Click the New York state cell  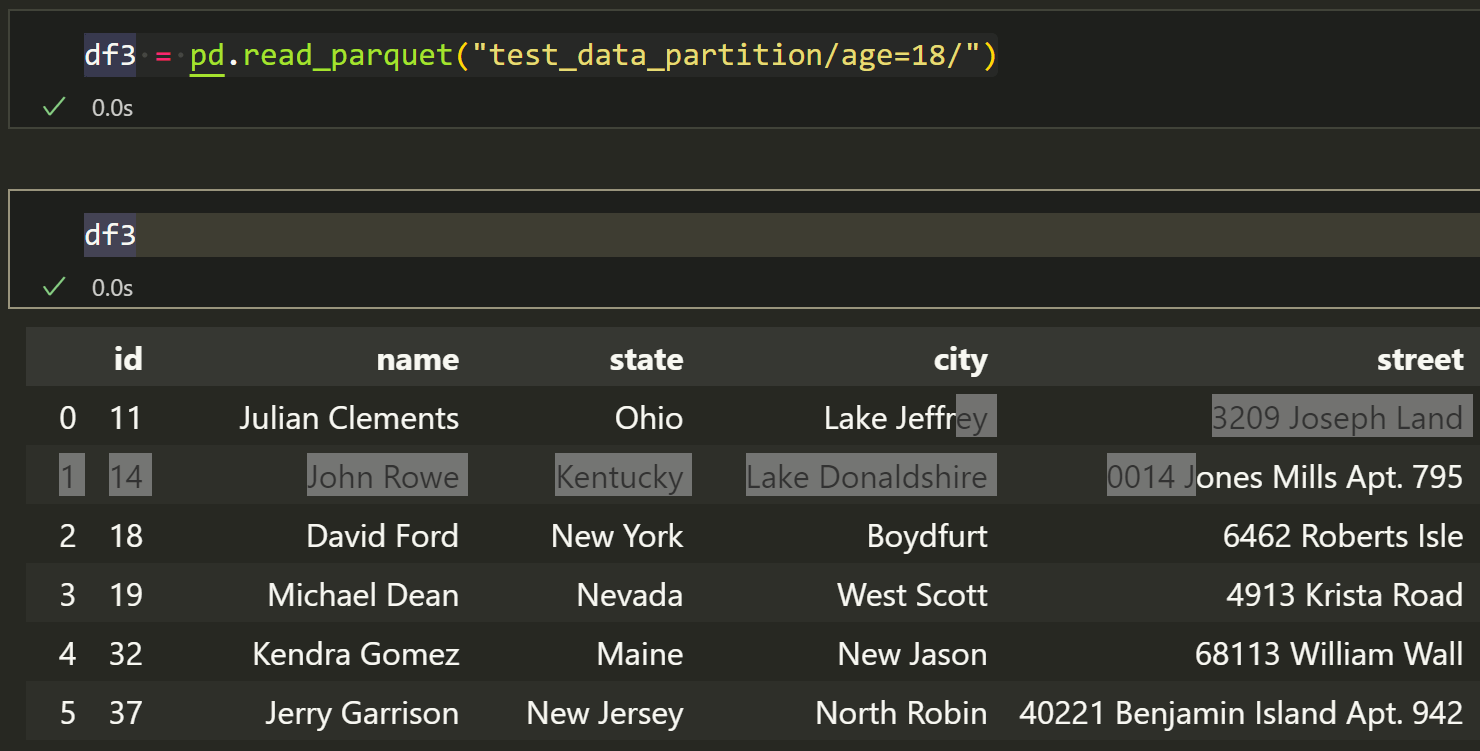pyautogui.click(x=617, y=535)
